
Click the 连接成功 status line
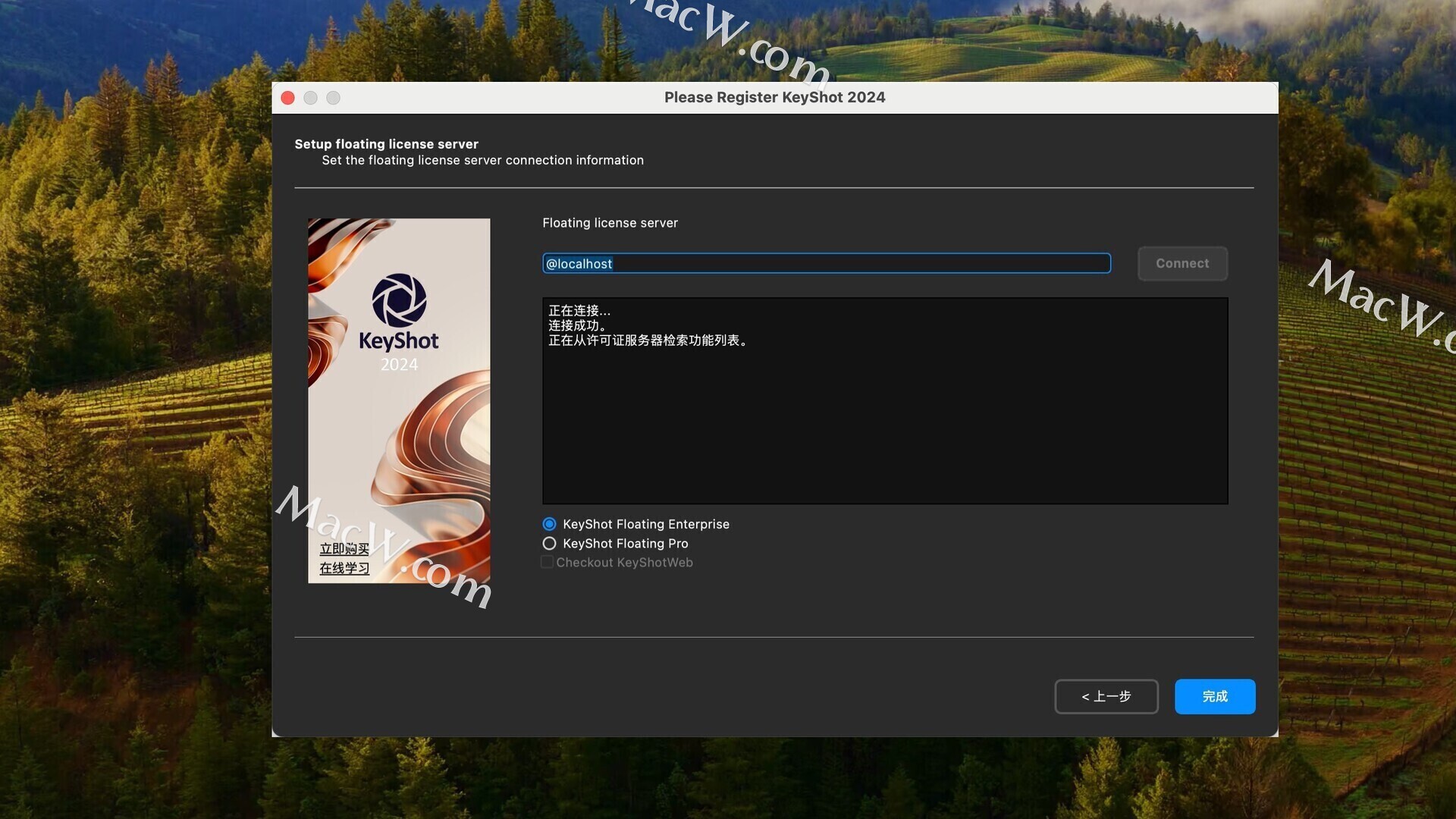pos(577,325)
